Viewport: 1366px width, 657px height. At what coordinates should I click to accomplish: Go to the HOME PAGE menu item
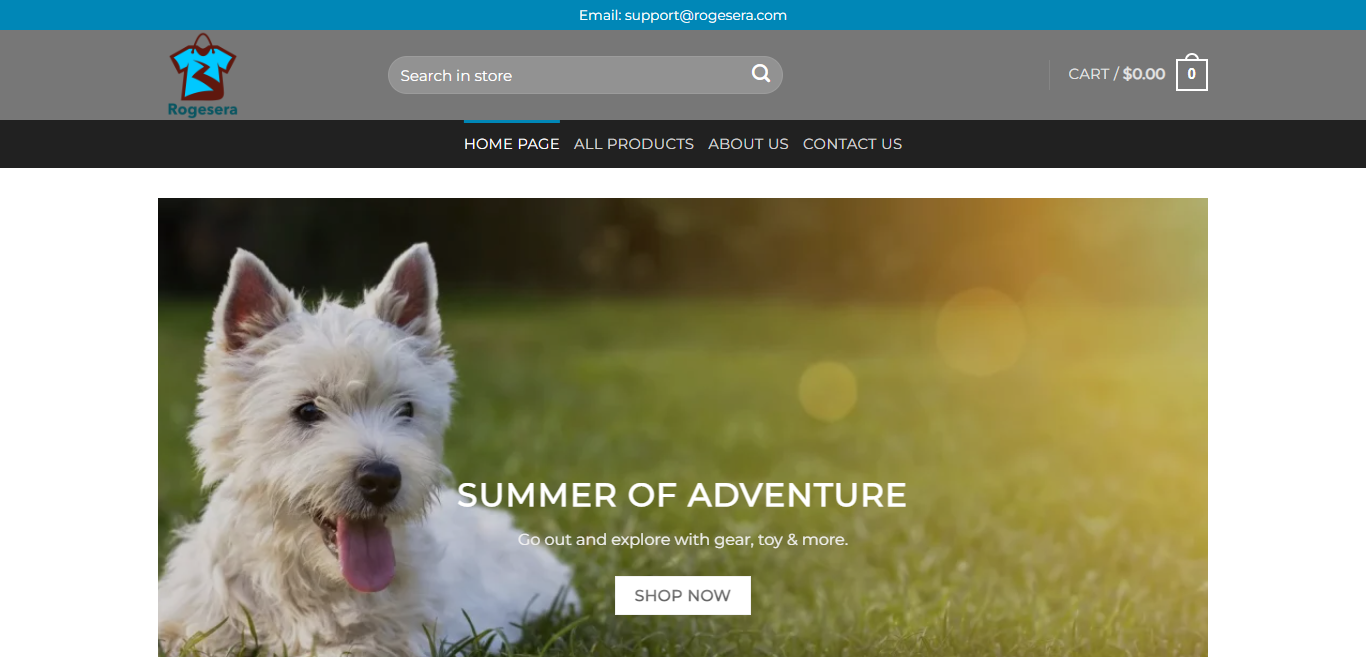click(x=512, y=144)
